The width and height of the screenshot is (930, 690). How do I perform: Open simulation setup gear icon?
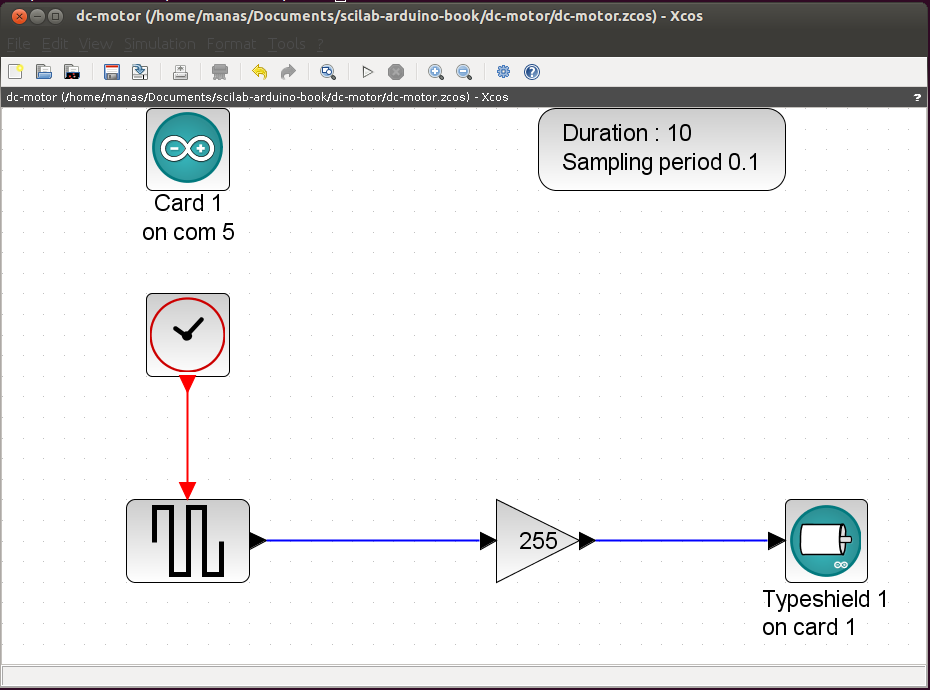(x=503, y=72)
